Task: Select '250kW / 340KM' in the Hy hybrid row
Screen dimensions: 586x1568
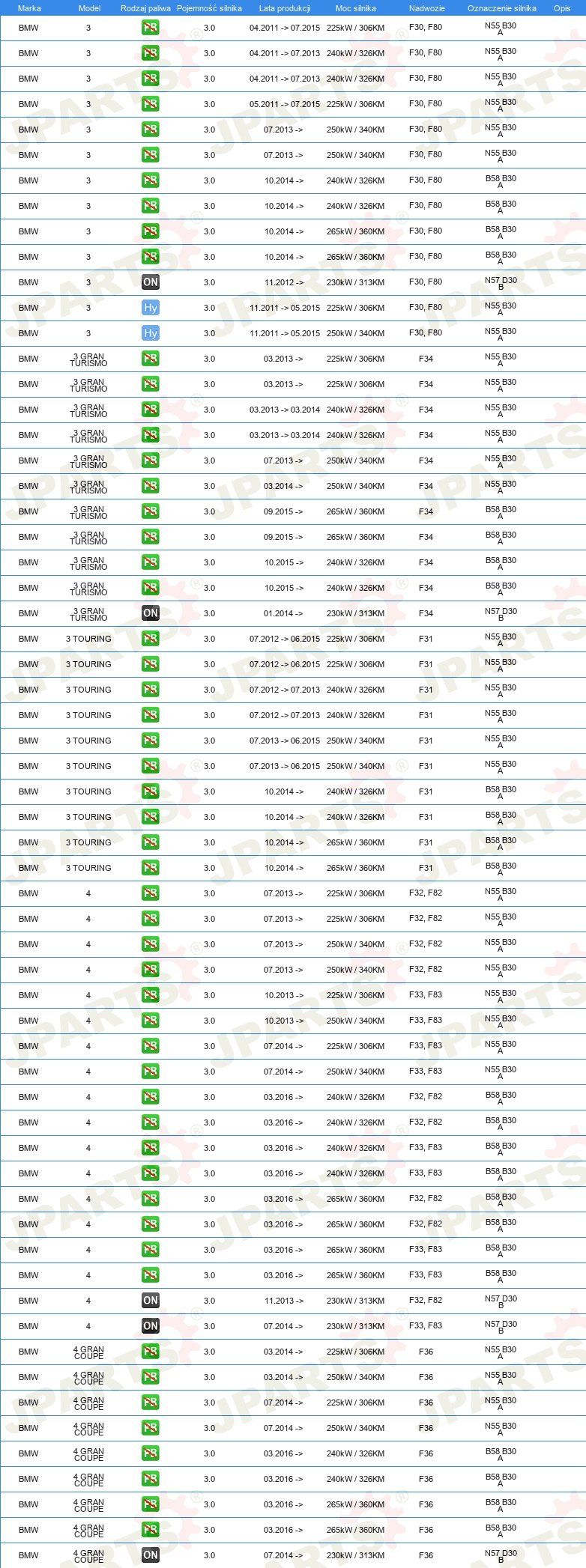Action: [x=356, y=333]
